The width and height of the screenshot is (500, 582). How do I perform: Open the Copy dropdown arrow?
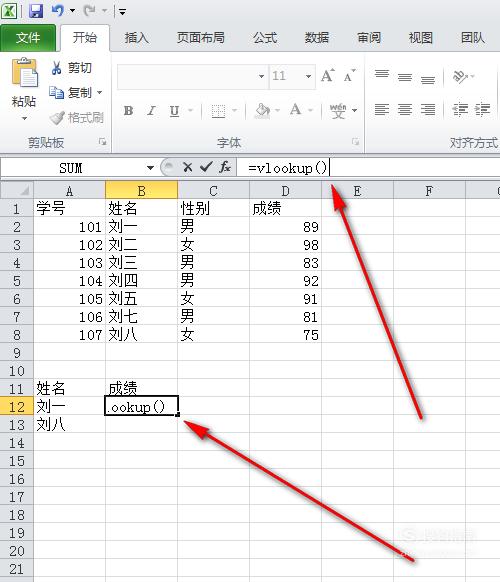point(99,92)
